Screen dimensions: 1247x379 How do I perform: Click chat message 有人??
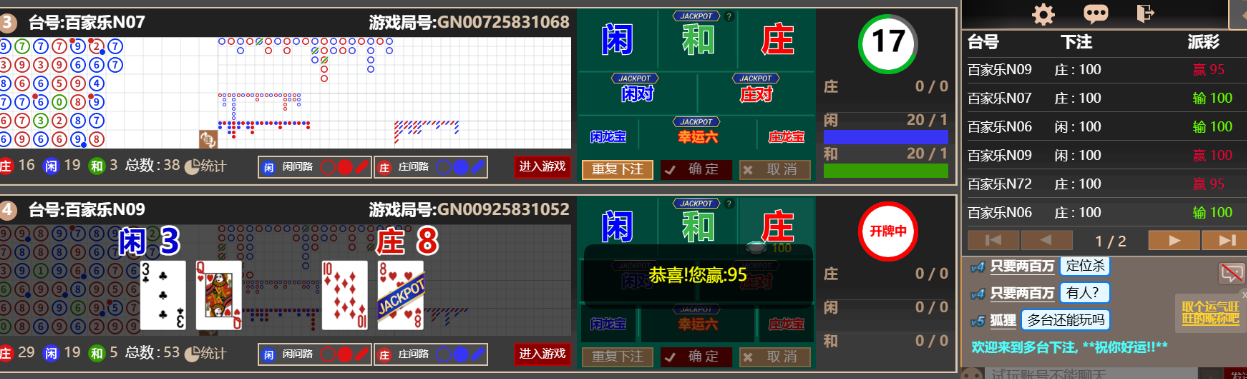(1084, 293)
